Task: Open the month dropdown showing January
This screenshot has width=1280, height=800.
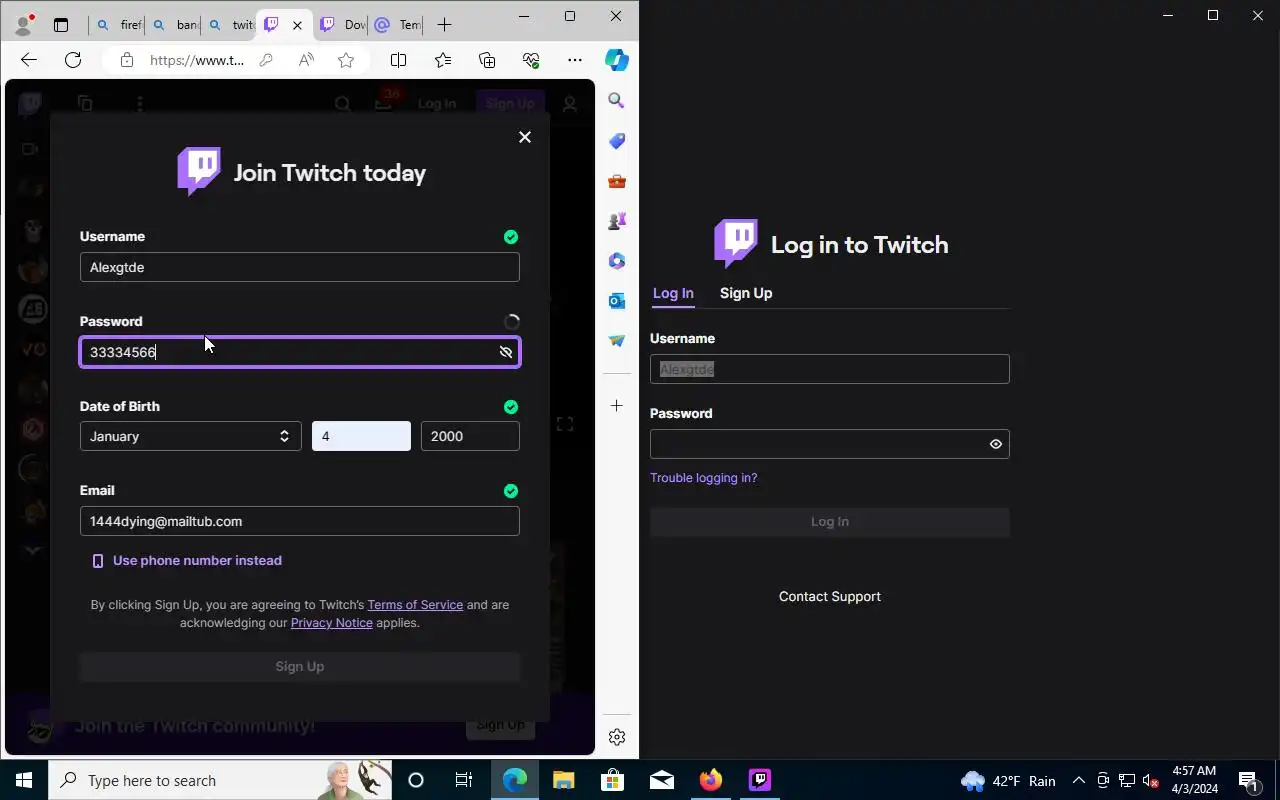Action: [x=190, y=436]
